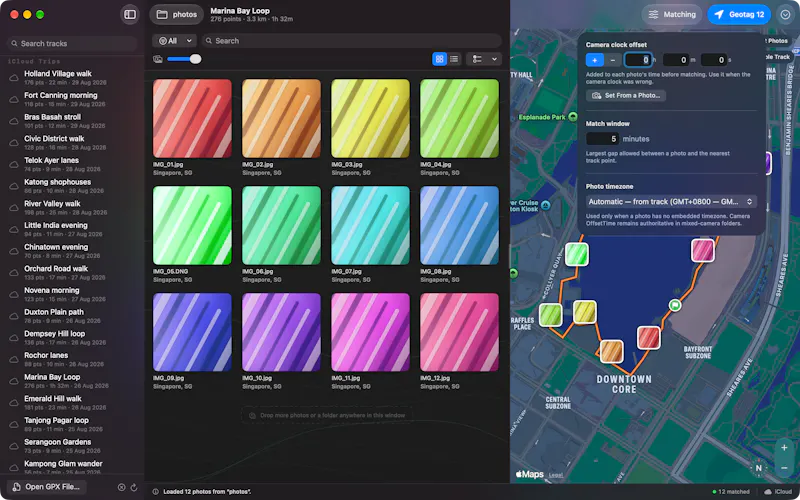Zoom in the map with plus
This screenshot has width=800, height=500.
point(784,448)
